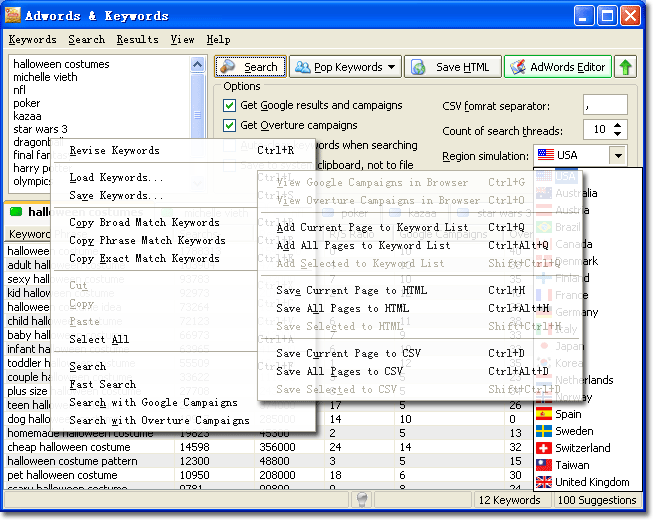This screenshot has height=522, width=656.
Task: Click the search threads count field
Action: tap(598, 129)
